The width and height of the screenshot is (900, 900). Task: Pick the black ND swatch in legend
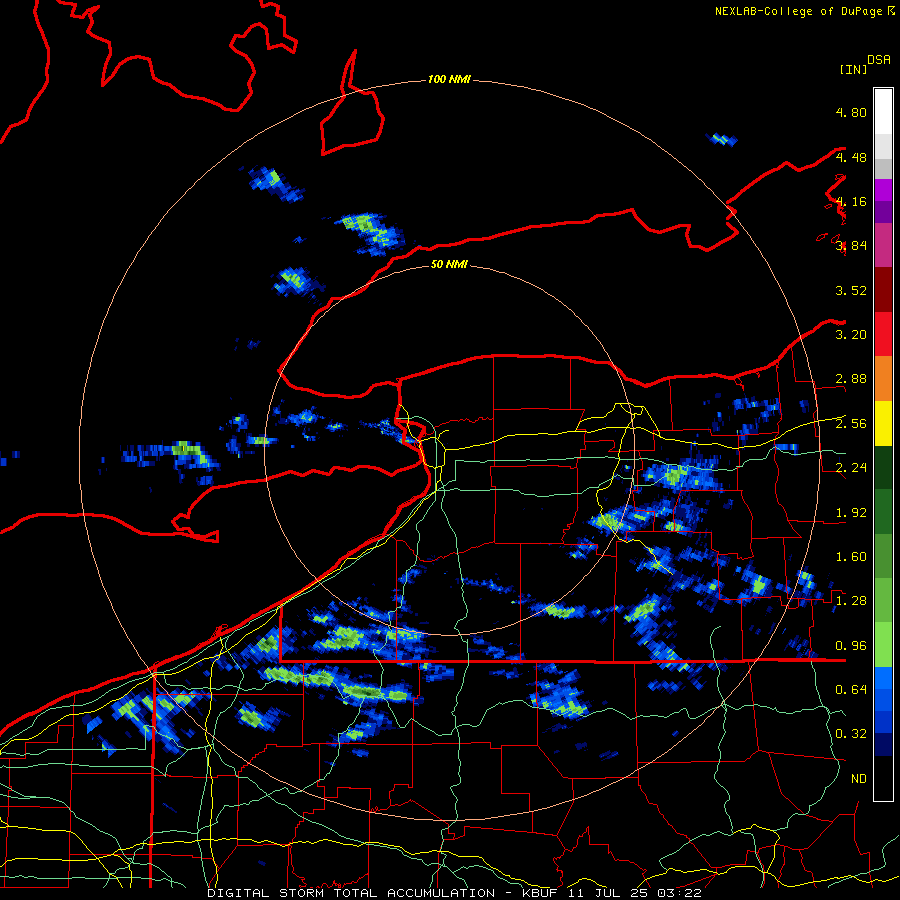pyautogui.click(x=883, y=778)
